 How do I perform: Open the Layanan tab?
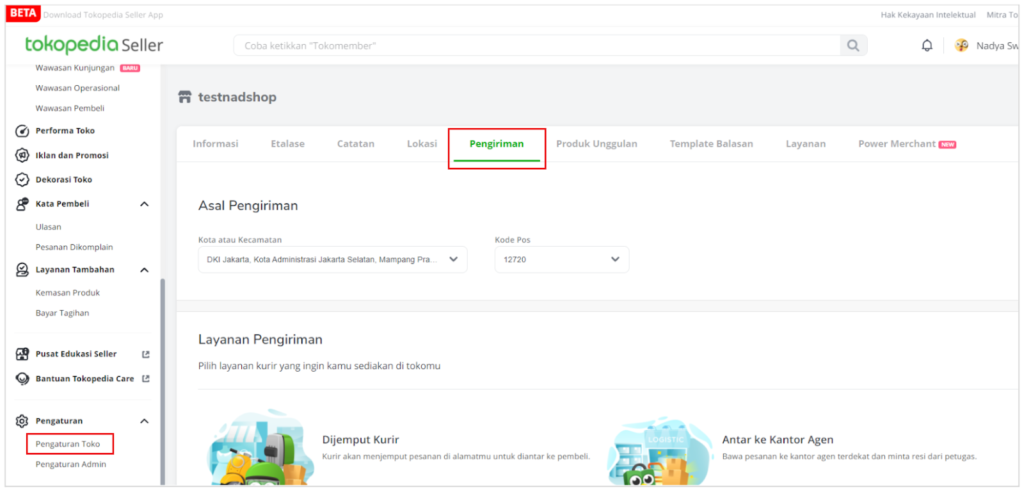805,144
